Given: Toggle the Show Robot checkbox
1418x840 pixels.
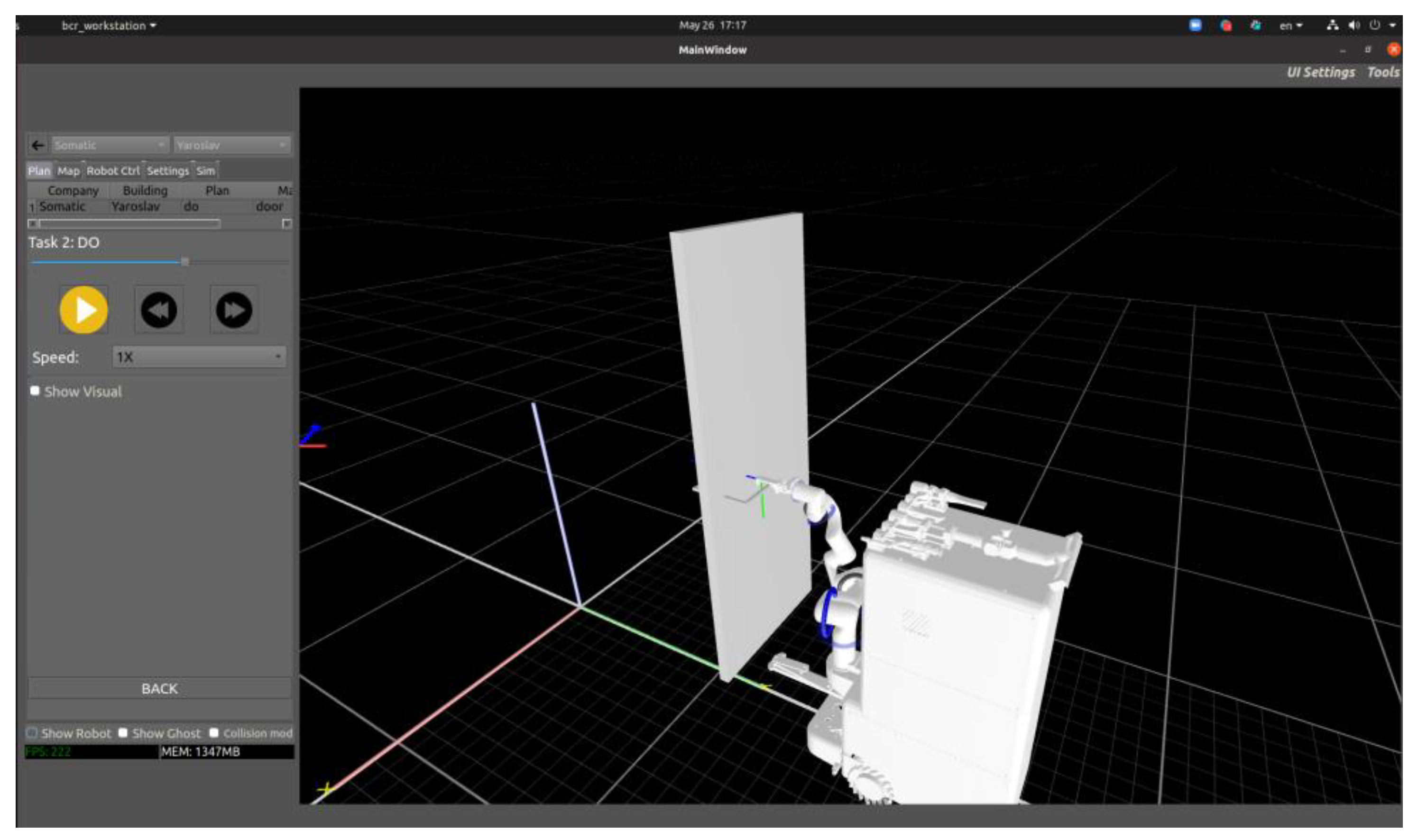Looking at the screenshot, I should [x=32, y=734].
